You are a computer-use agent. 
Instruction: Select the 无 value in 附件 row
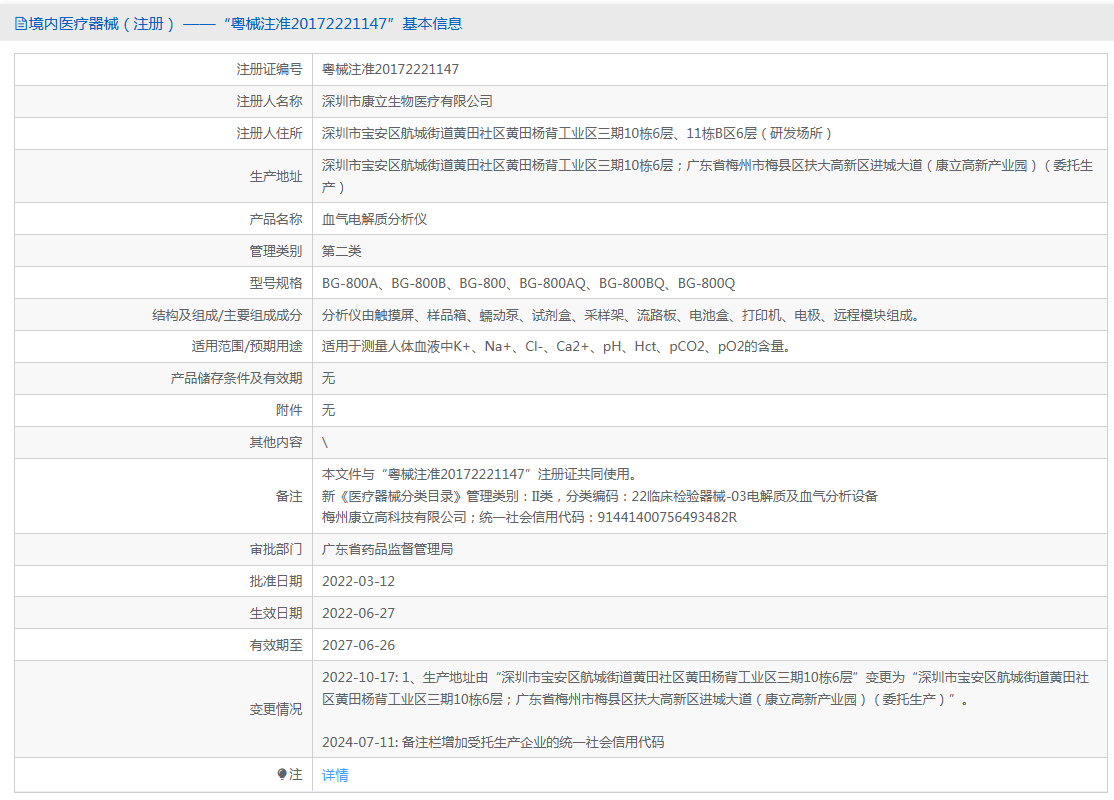click(328, 411)
